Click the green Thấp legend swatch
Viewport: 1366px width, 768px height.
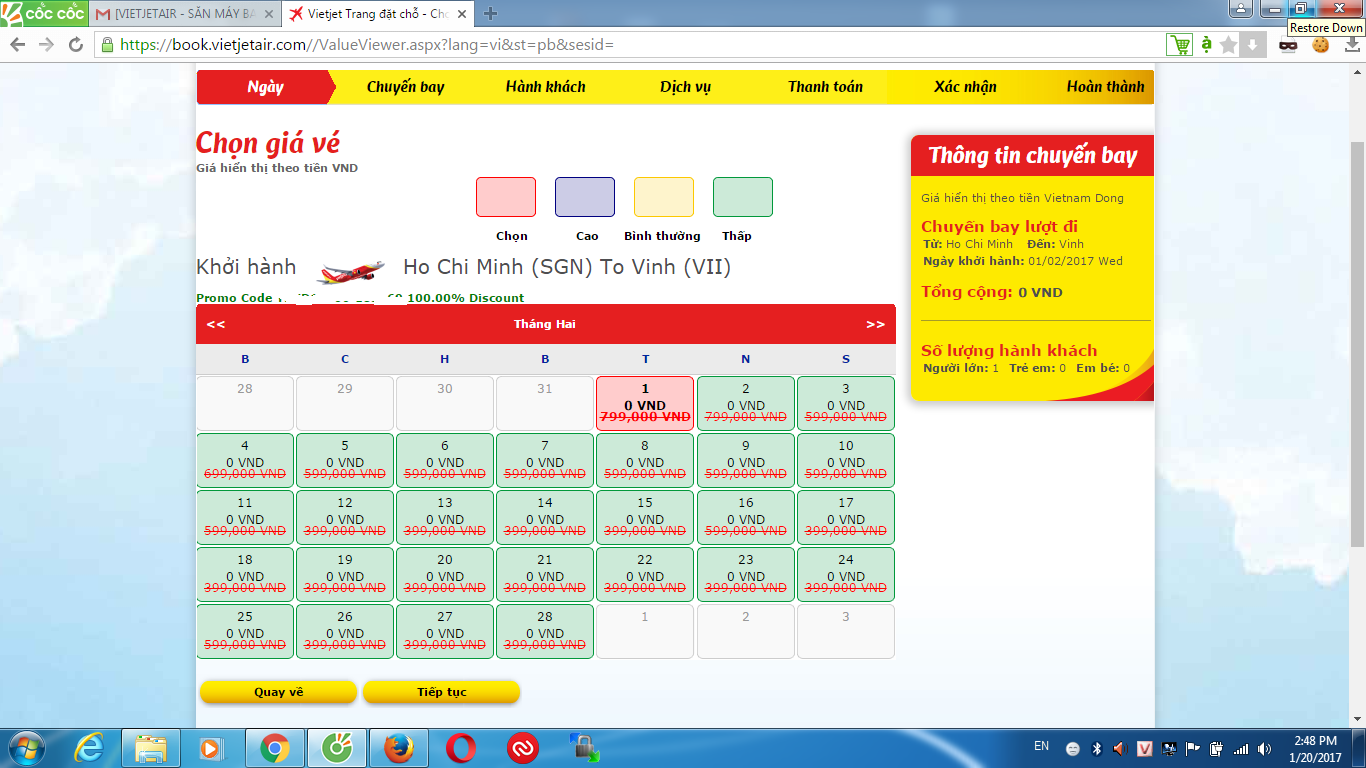[743, 197]
